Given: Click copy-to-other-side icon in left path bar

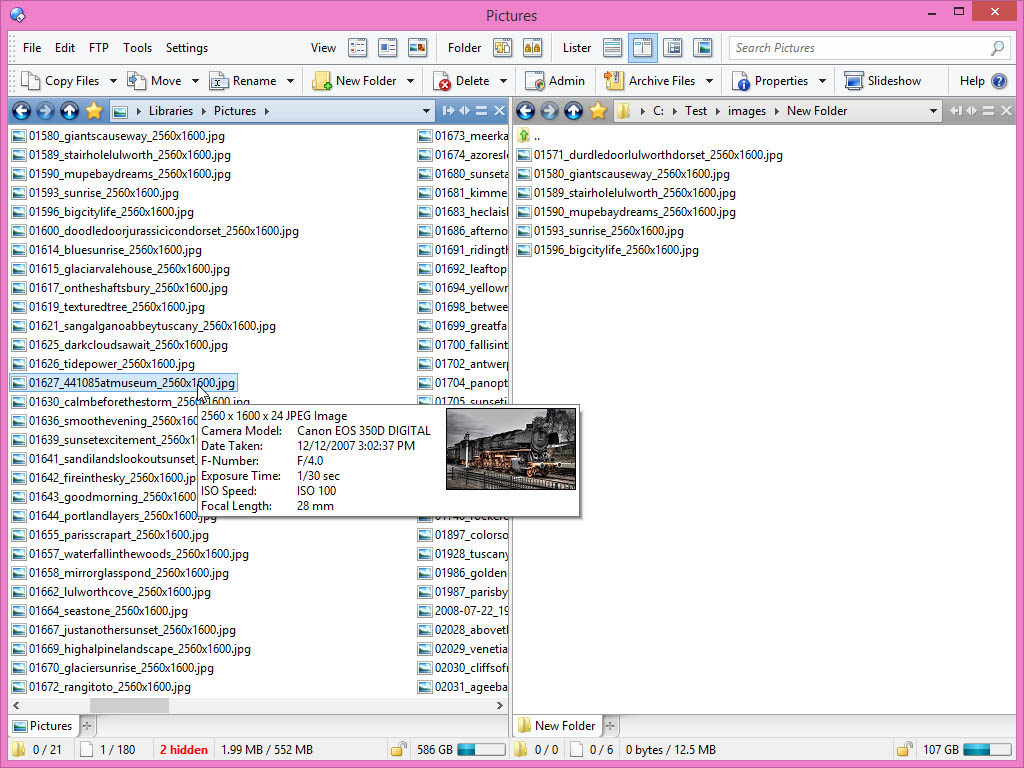Looking at the screenshot, I should pyautogui.click(x=448, y=111).
